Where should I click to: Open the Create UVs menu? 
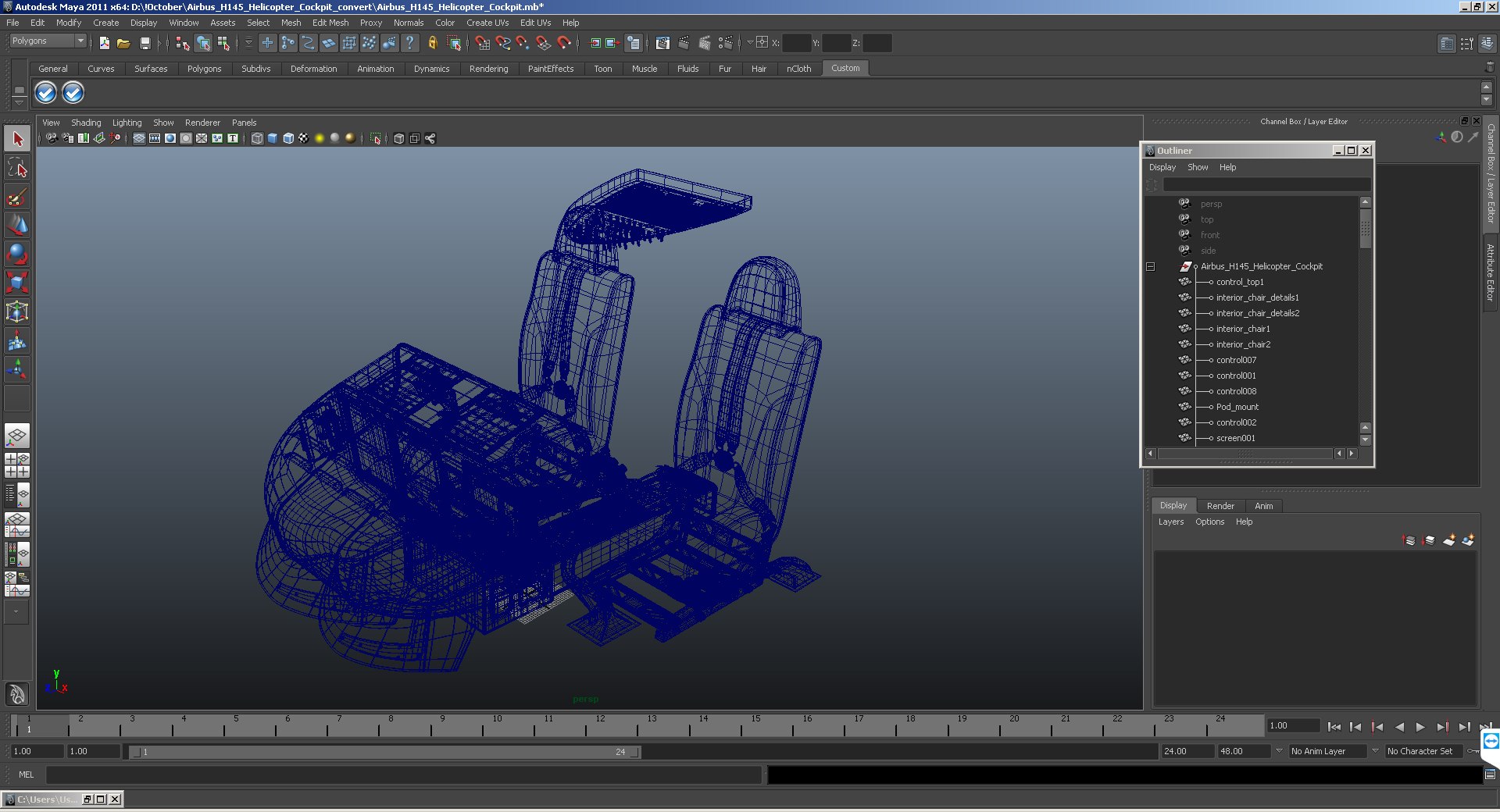[x=487, y=23]
